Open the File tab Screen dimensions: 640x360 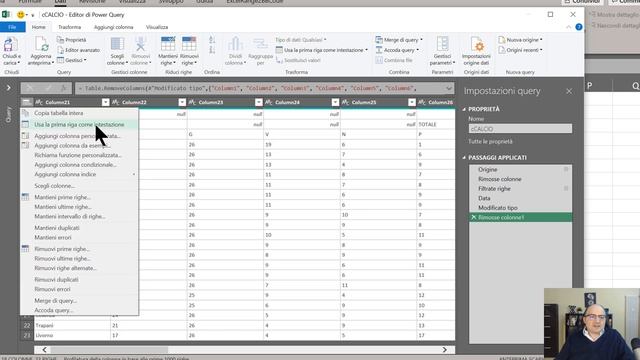click(12, 27)
